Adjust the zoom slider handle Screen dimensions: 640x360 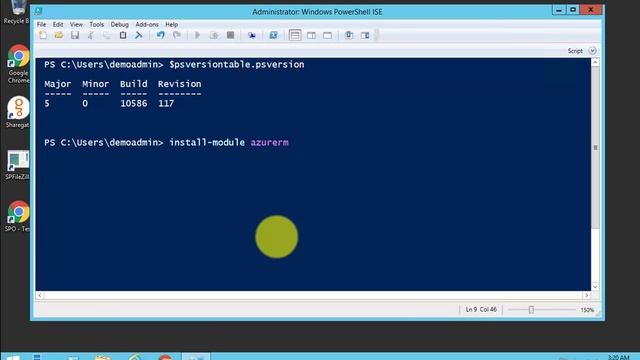click(531, 310)
